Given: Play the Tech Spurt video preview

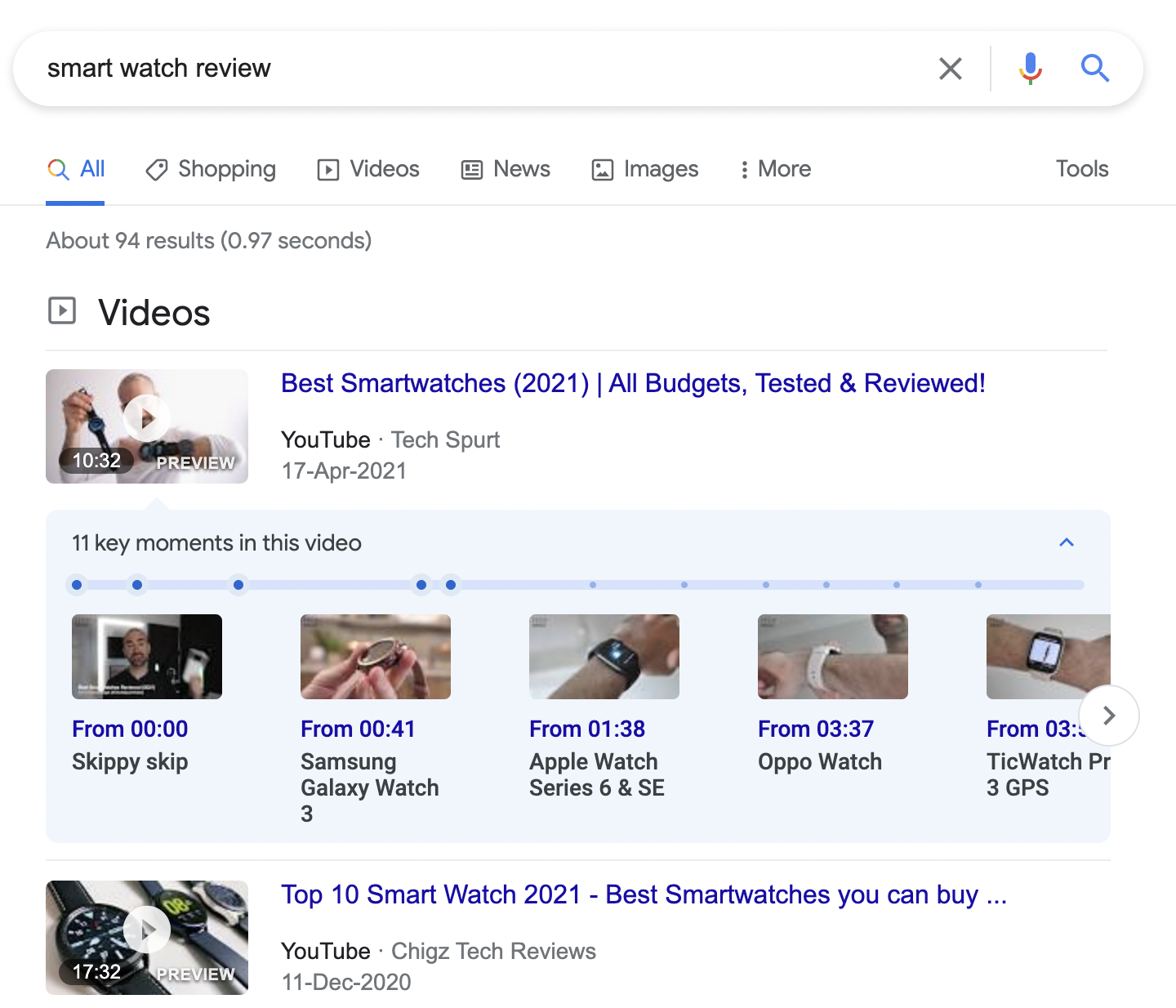Looking at the screenshot, I should pyautogui.click(x=147, y=426).
